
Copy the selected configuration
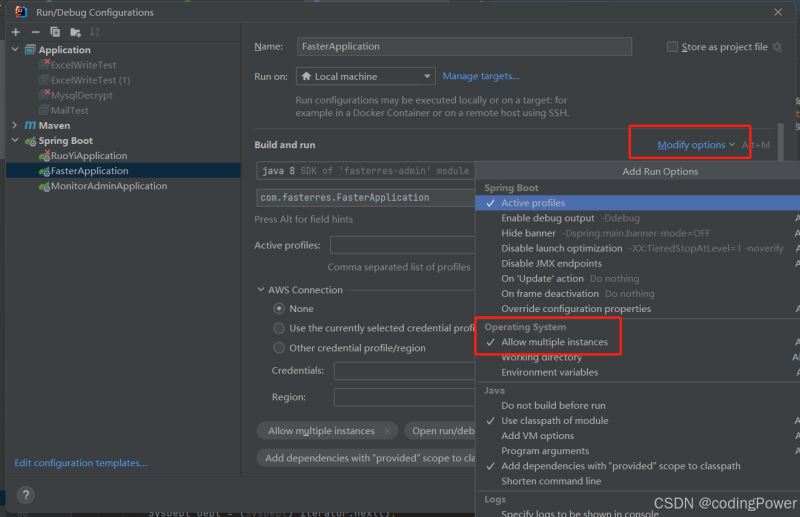[x=55, y=32]
